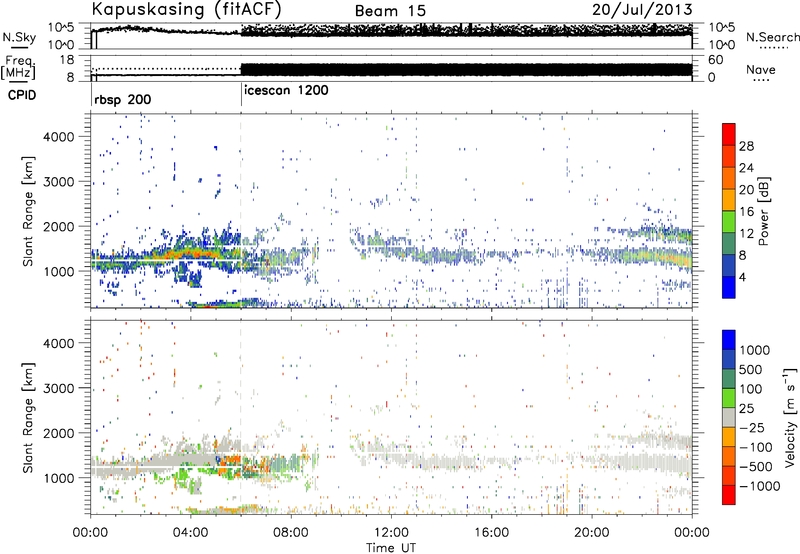This screenshot has height=554, width=800.
Task: Click the 'N.Search' legend label
Action: 772,37
